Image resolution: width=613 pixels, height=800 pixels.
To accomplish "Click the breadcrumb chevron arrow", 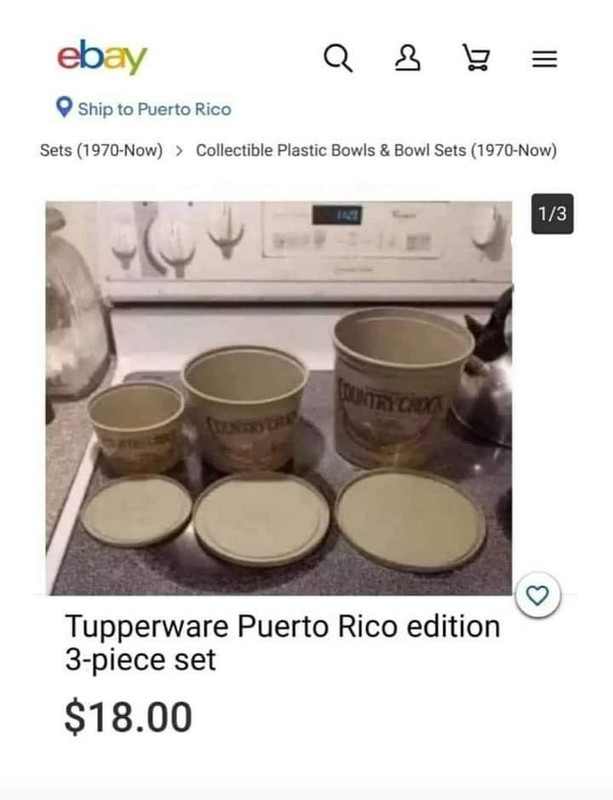I will [179, 151].
